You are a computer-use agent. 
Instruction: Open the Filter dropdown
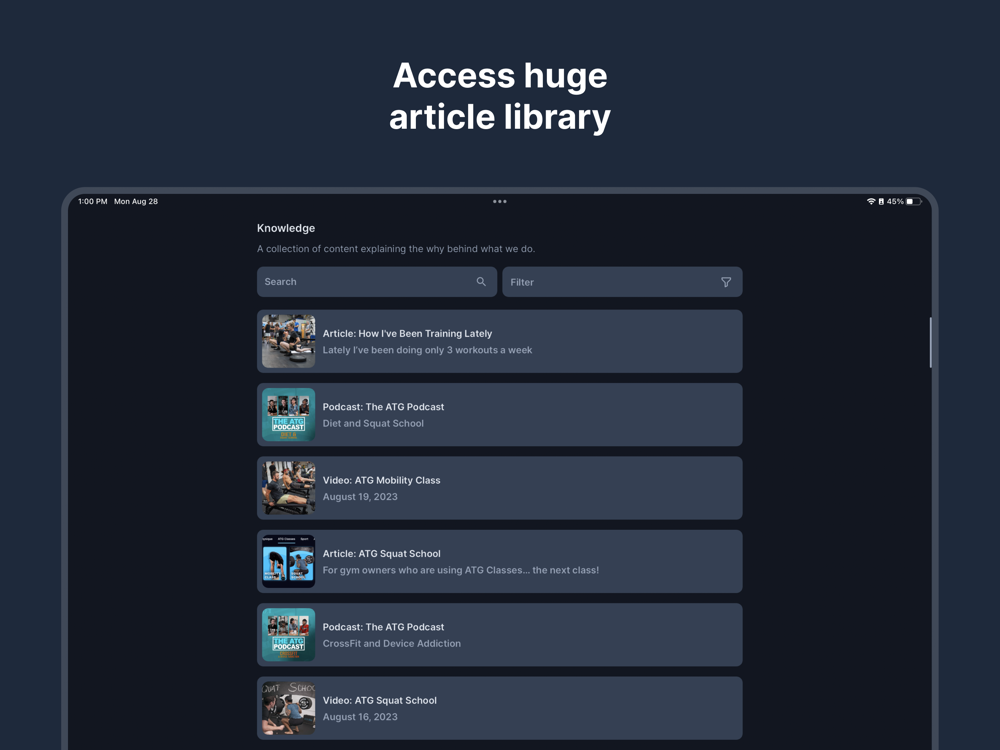pos(622,282)
